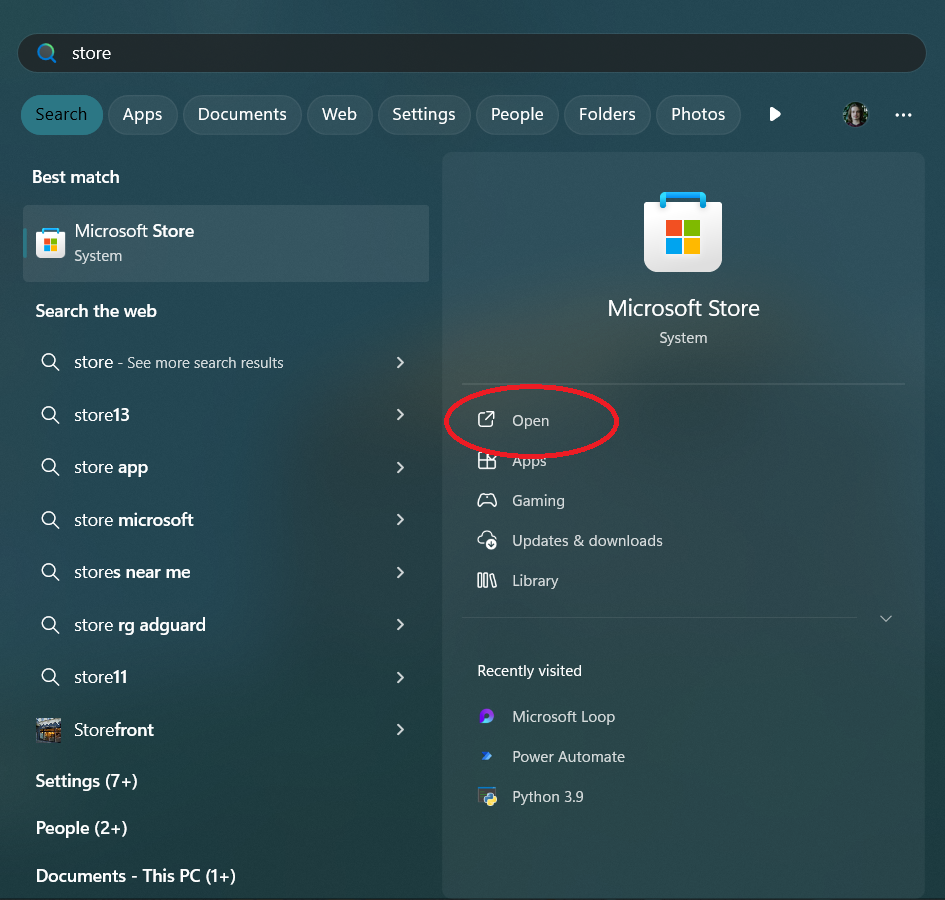Open recently visited Power Automate
Image resolution: width=945 pixels, height=900 pixels.
[568, 757]
